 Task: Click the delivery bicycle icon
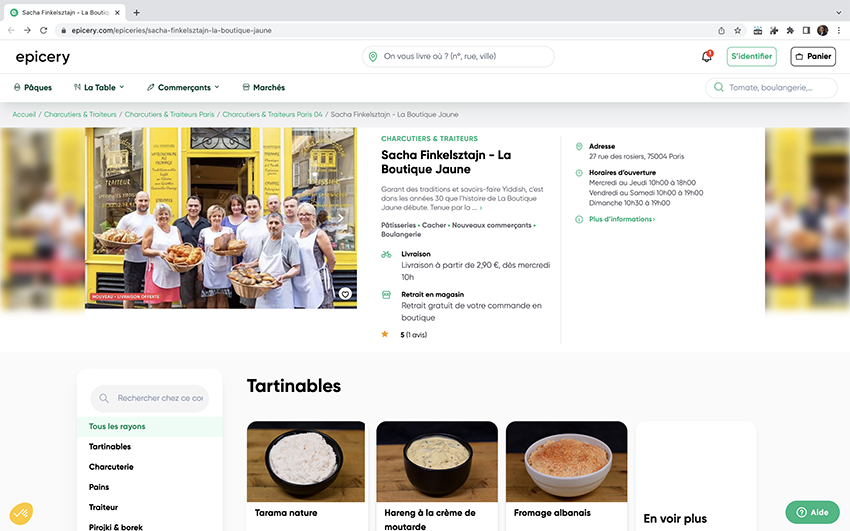pos(386,254)
